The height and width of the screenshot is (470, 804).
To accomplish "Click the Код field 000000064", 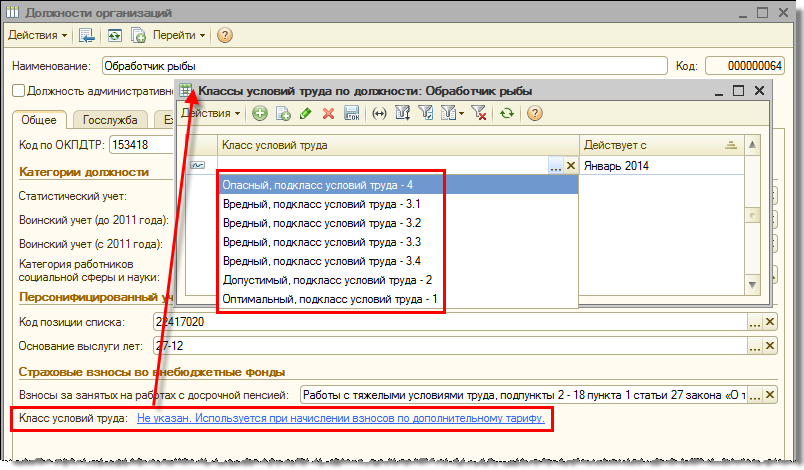I will click(745, 66).
